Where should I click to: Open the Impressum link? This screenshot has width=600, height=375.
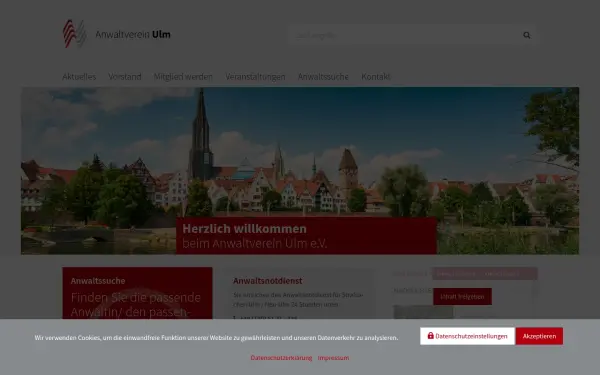point(333,358)
